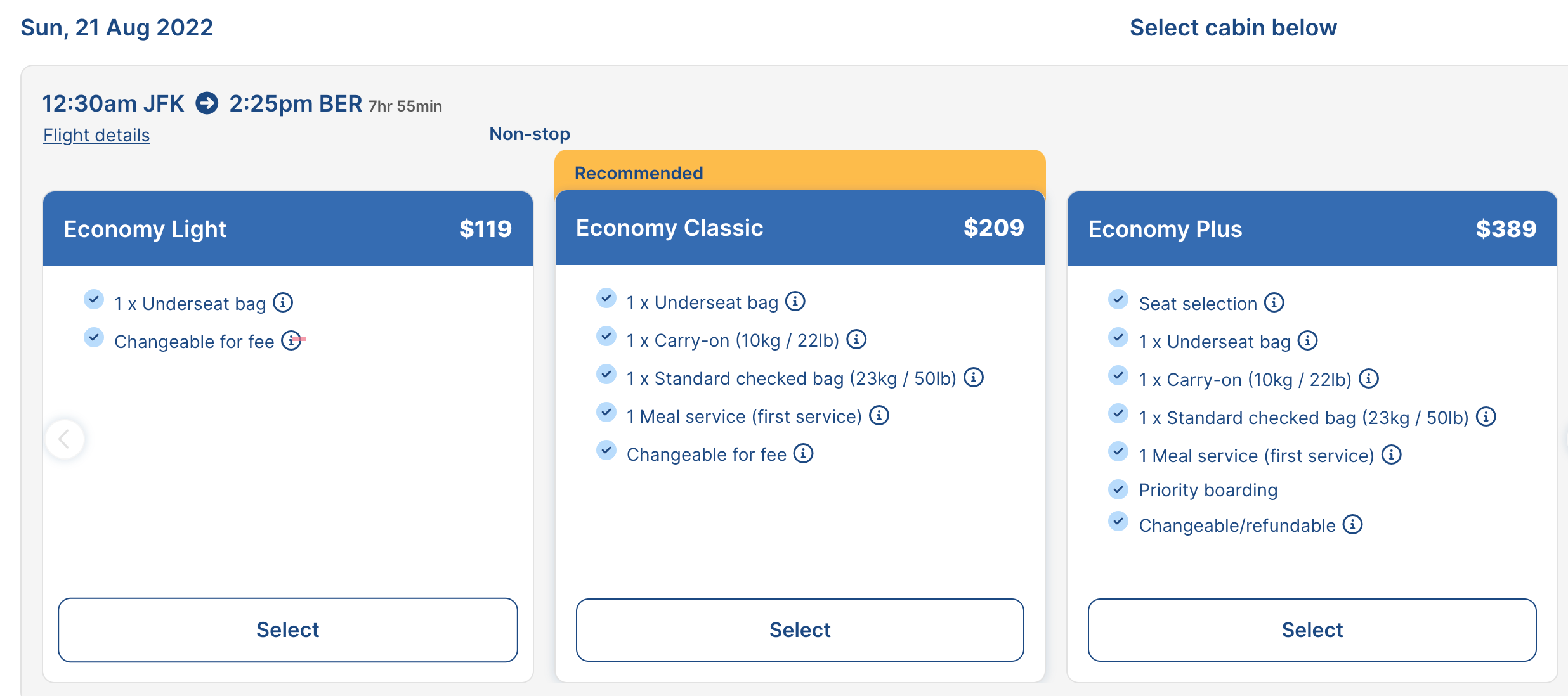This screenshot has width=1568, height=696.
Task: Select the Economy Plus fare
Action: click(1312, 630)
